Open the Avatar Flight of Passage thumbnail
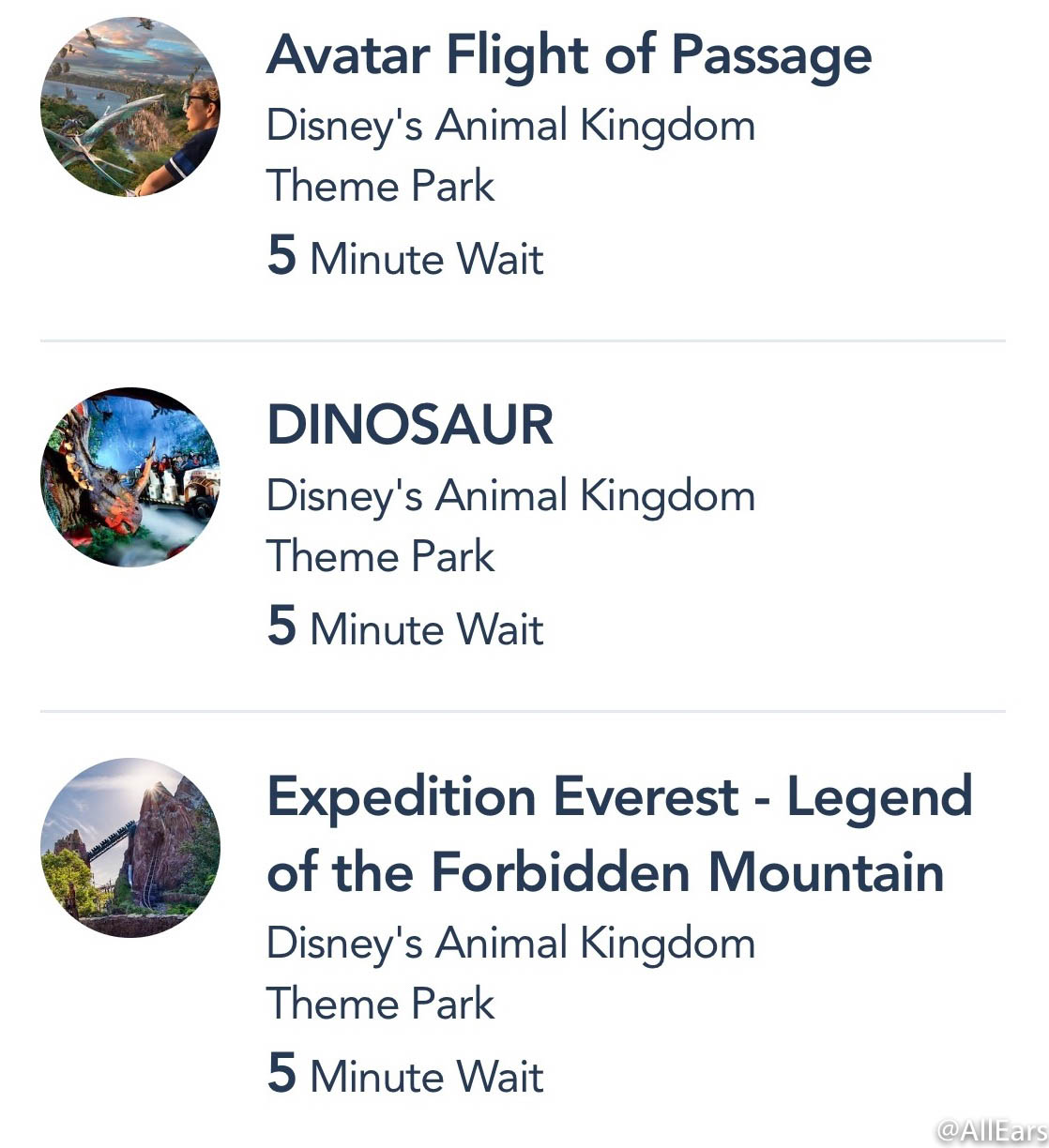The image size is (1049, 1148). (x=130, y=107)
